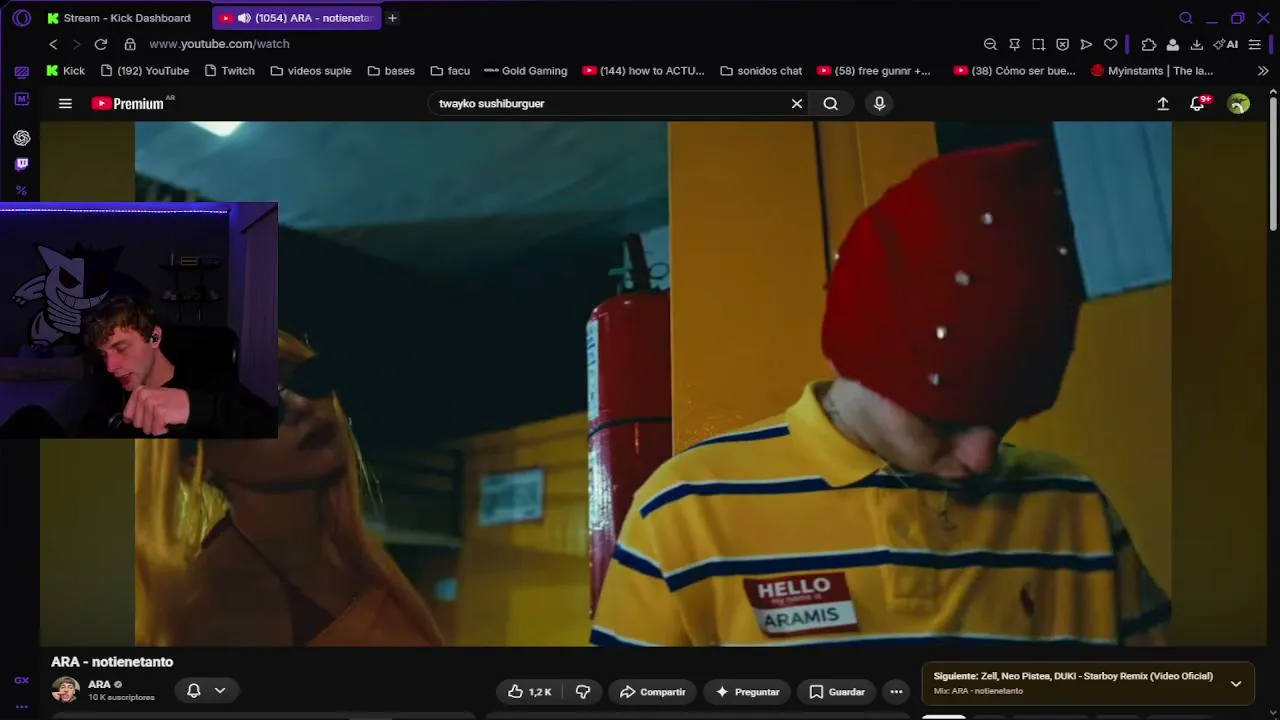Image resolution: width=1280 pixels, height=720 pixels.
Task: Click the Compartir share button
Action: (x=652, y=691)
